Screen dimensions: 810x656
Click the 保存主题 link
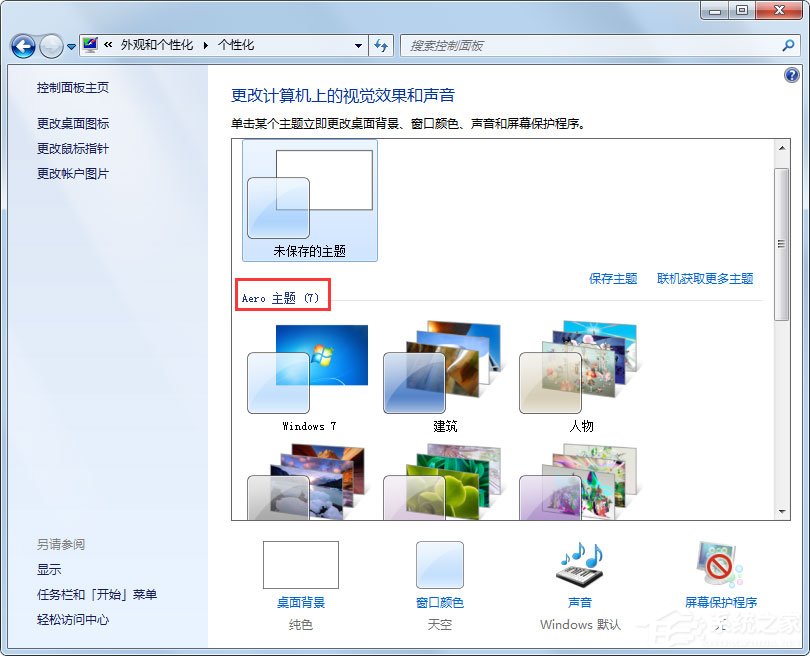click(x=613, y=280)
